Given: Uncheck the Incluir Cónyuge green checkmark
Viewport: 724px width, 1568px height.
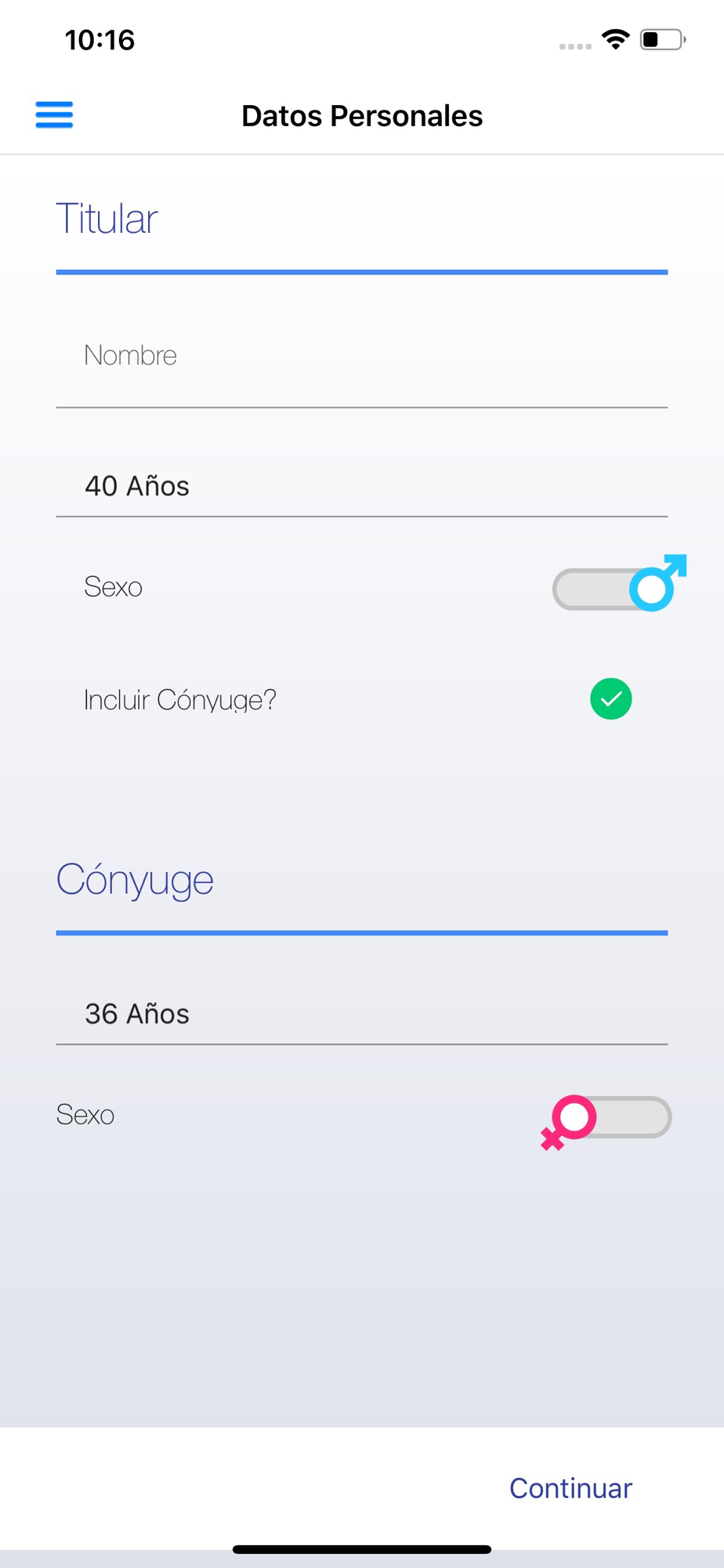Looking at the screenshot, I should click(611, 699).
